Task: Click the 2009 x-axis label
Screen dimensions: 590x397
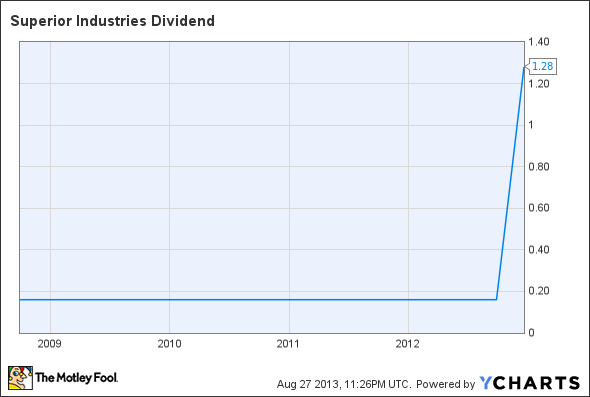Action: click(x=49, y=344)
